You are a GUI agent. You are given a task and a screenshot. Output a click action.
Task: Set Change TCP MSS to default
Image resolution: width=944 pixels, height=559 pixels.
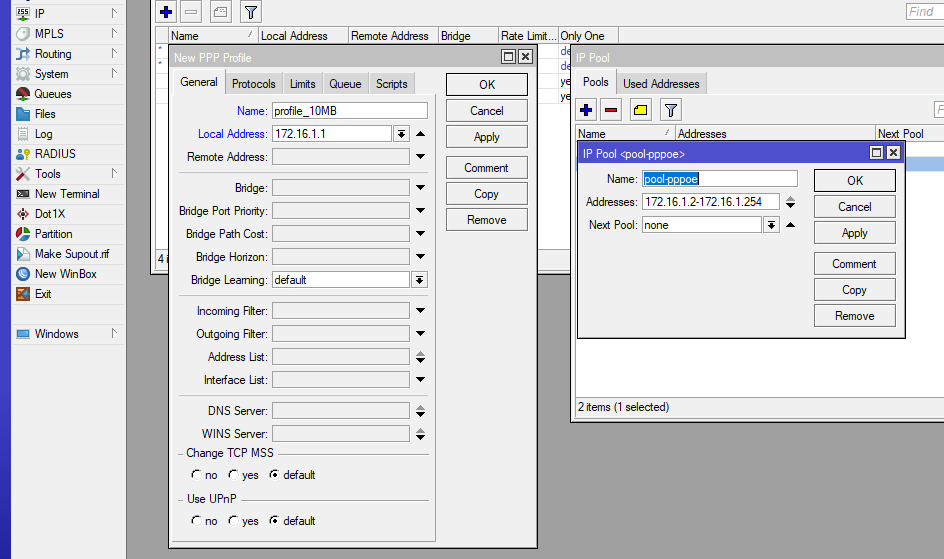pos(274,475)
